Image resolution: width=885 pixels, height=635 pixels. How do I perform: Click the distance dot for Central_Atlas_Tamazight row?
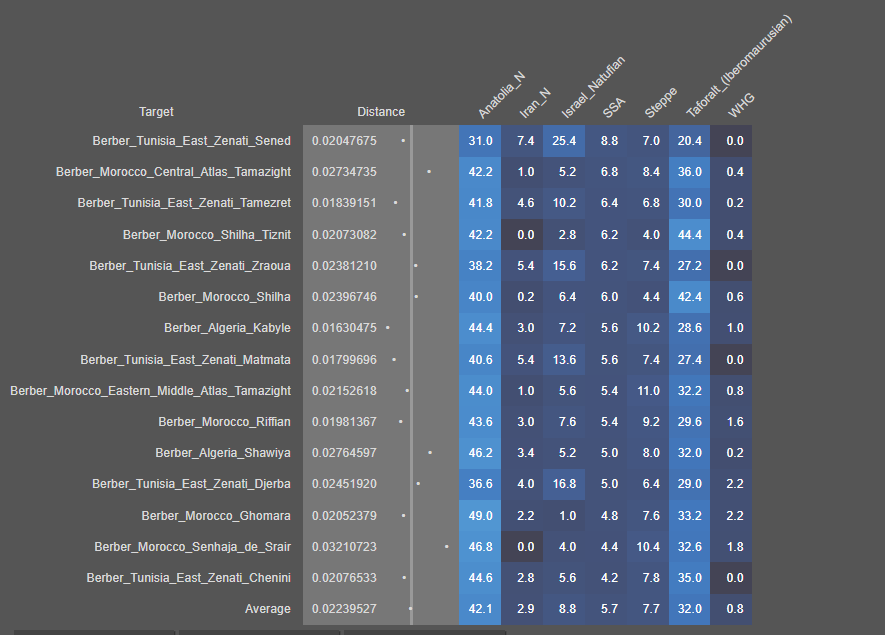click(428, 172)
